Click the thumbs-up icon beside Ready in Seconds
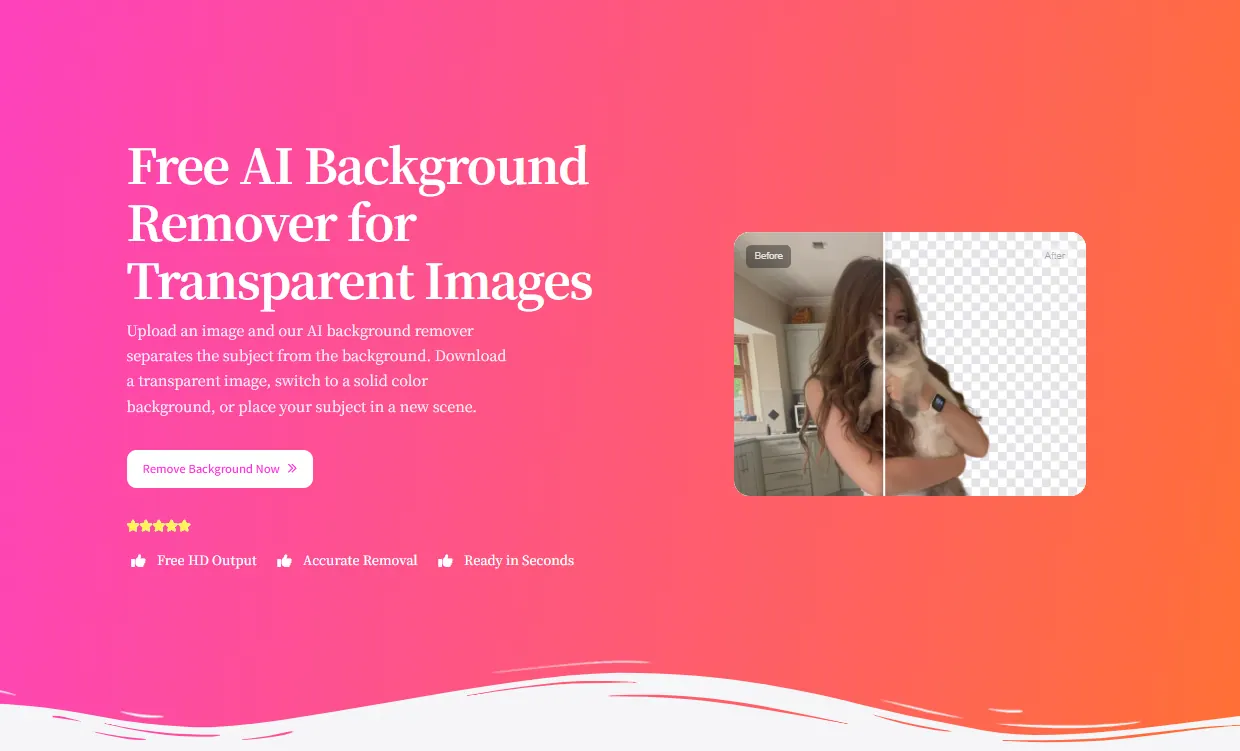 (446, 561)
